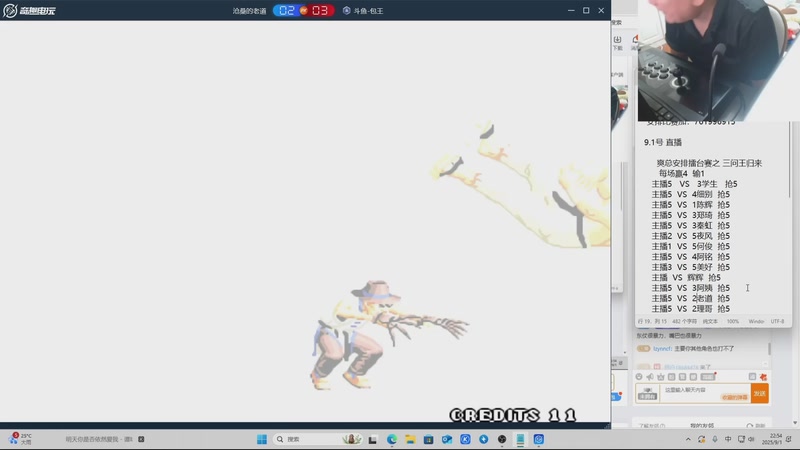Open the blue lightning-bolt app on taskbar
Screen dimensions: 800x450
coord(484,439)
